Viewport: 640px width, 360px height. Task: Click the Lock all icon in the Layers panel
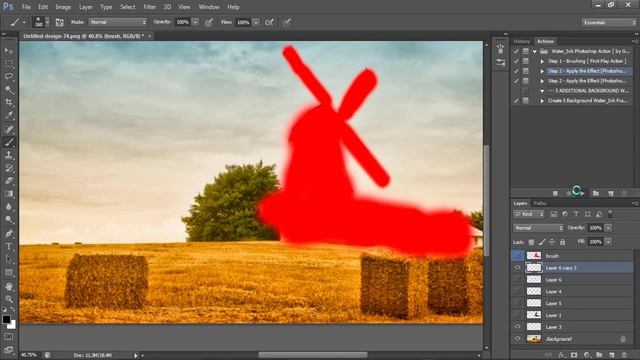pyautogui.click(x=562, y=242)
